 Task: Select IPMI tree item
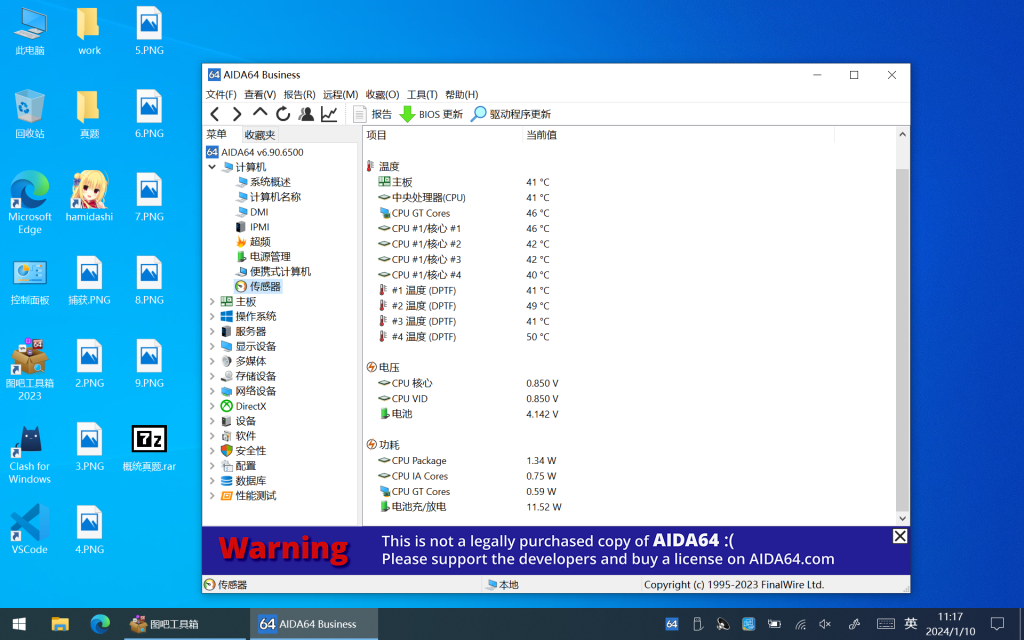(x=253, y=227)
